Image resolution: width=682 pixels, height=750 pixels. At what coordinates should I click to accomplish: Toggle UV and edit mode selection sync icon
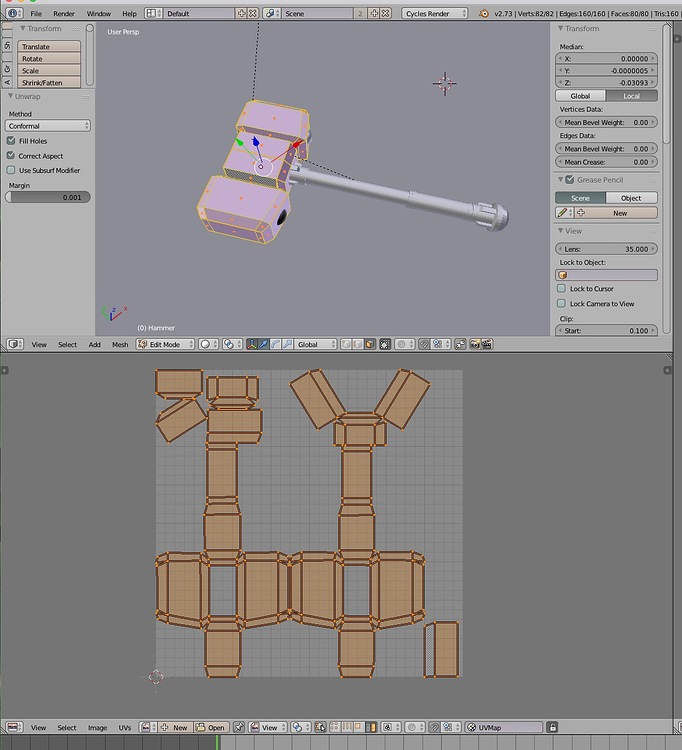pos(319,728)
